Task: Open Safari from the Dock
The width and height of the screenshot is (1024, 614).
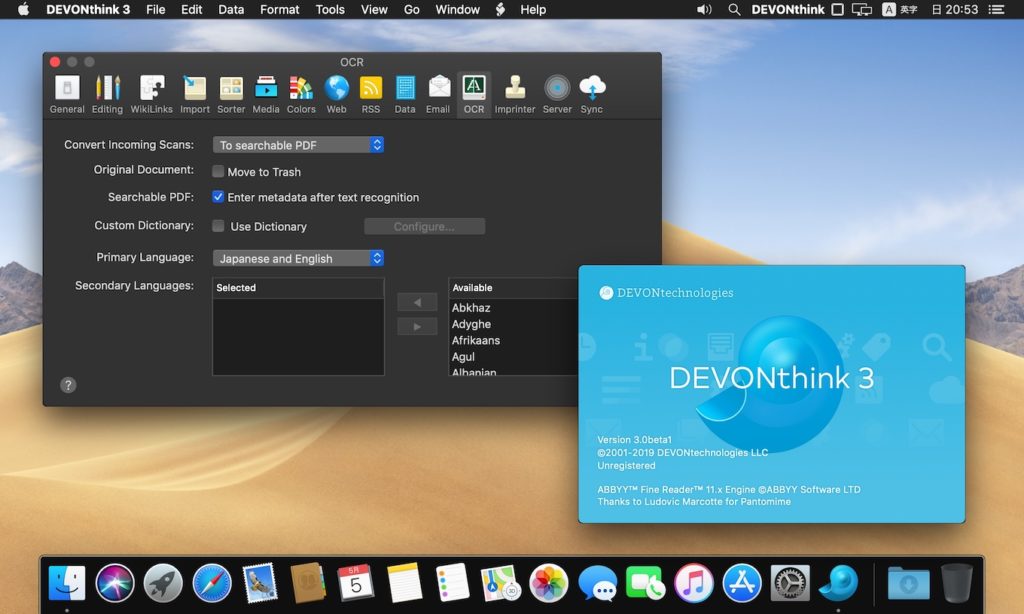Action: tap(211, 581)
